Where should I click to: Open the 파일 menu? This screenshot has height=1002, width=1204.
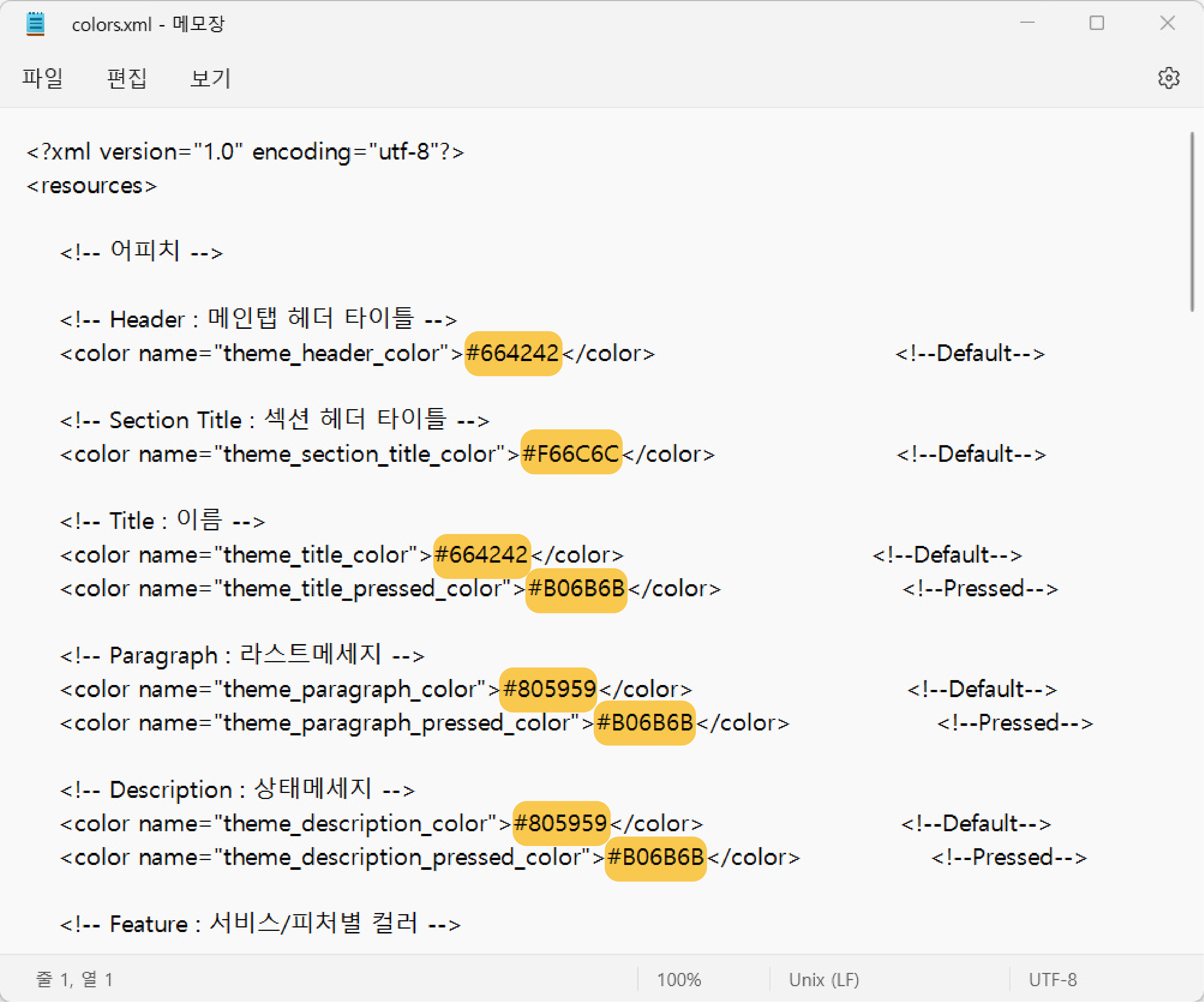42,78
